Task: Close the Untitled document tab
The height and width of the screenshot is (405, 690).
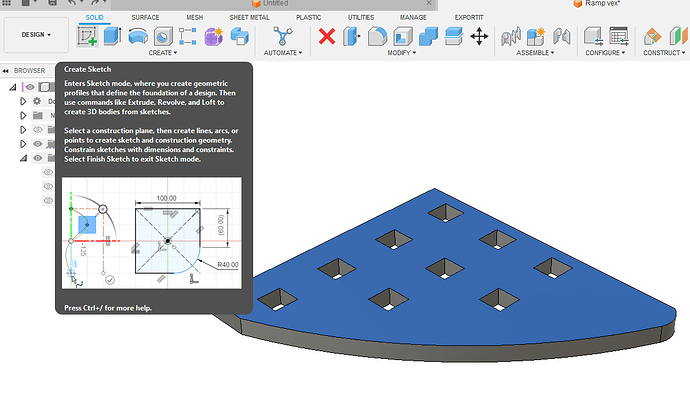Action: (429, 3)
